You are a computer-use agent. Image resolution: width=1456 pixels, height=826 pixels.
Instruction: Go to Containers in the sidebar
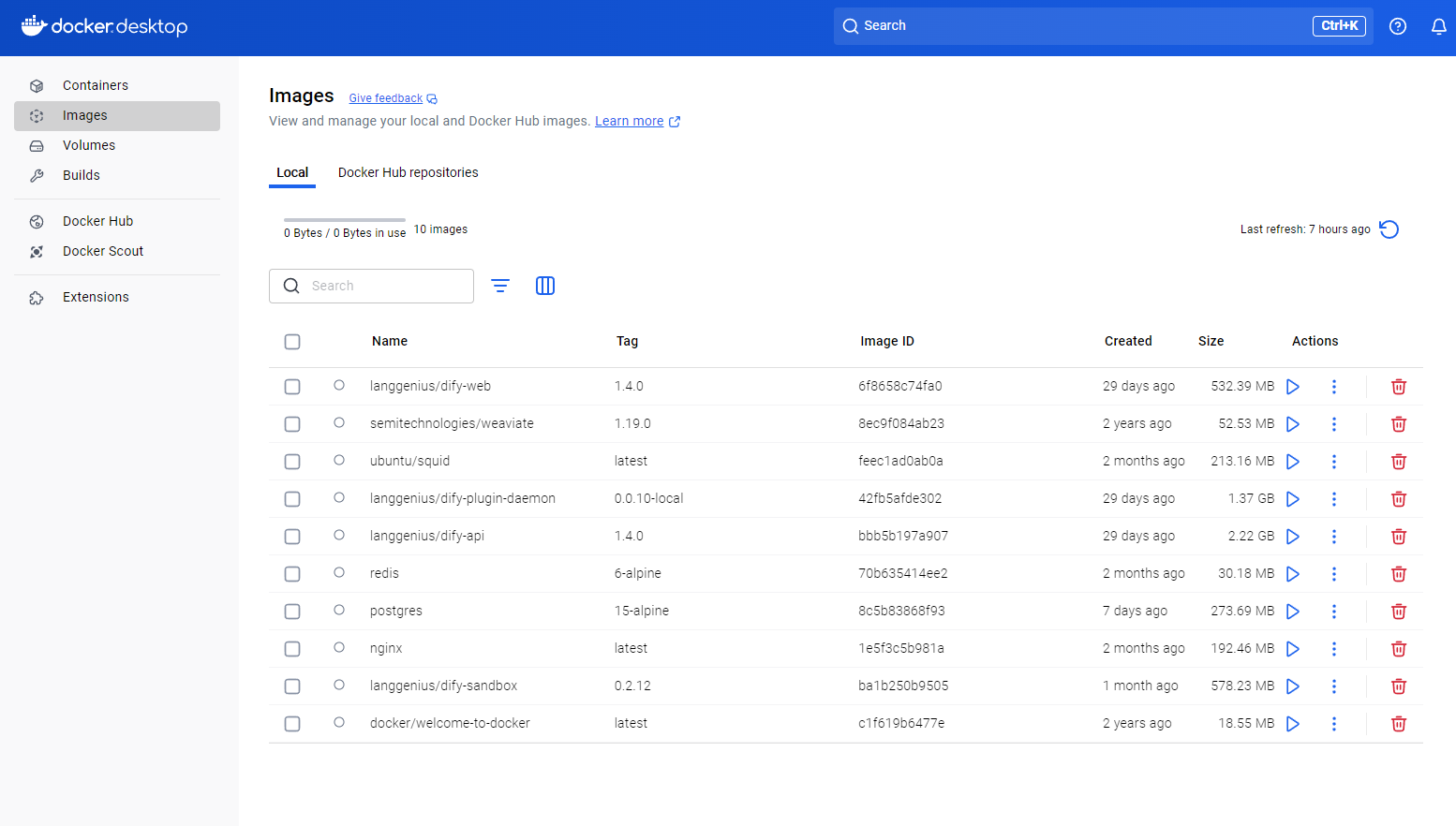(x=96, y=85)
